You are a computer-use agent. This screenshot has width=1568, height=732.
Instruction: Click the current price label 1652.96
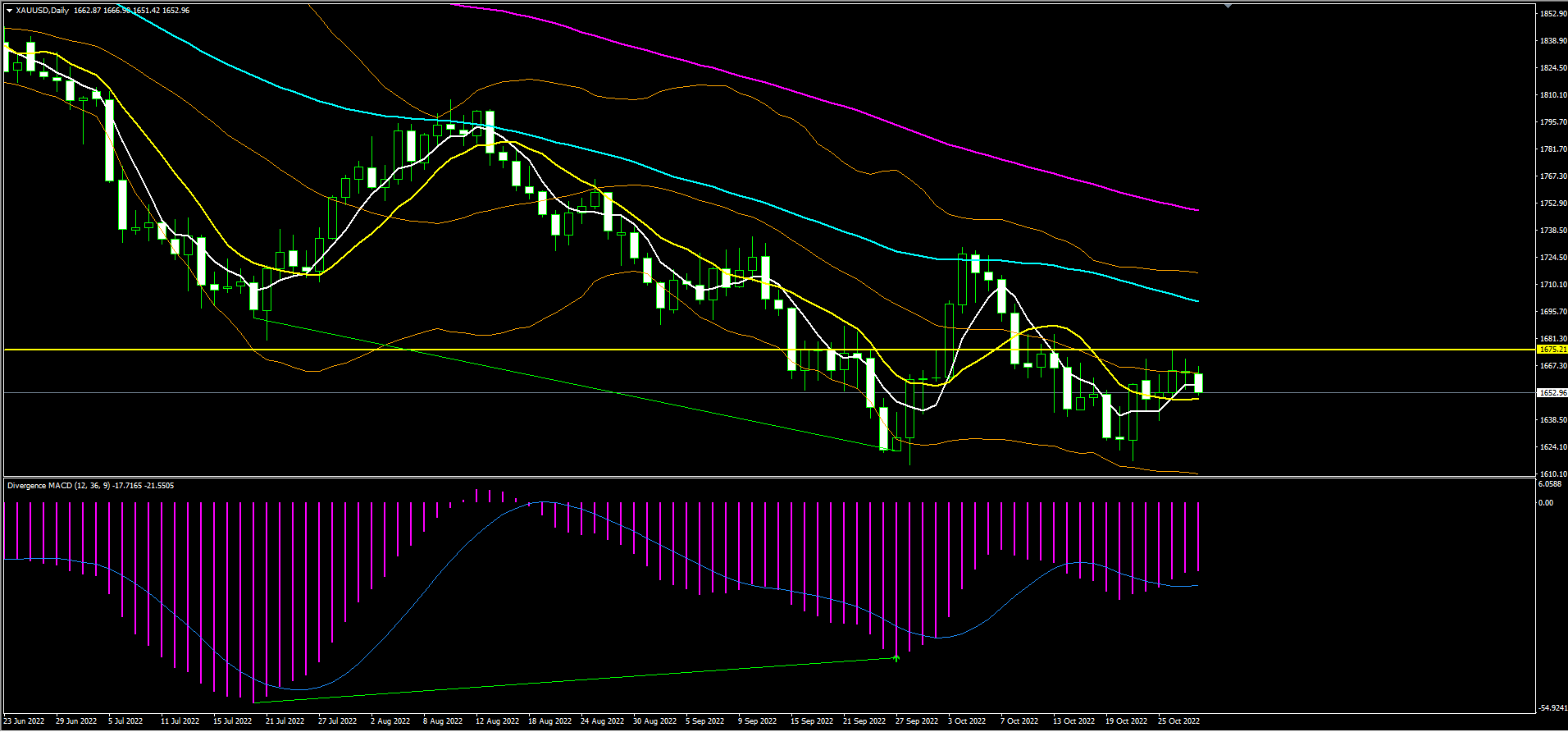(1552, 393)
